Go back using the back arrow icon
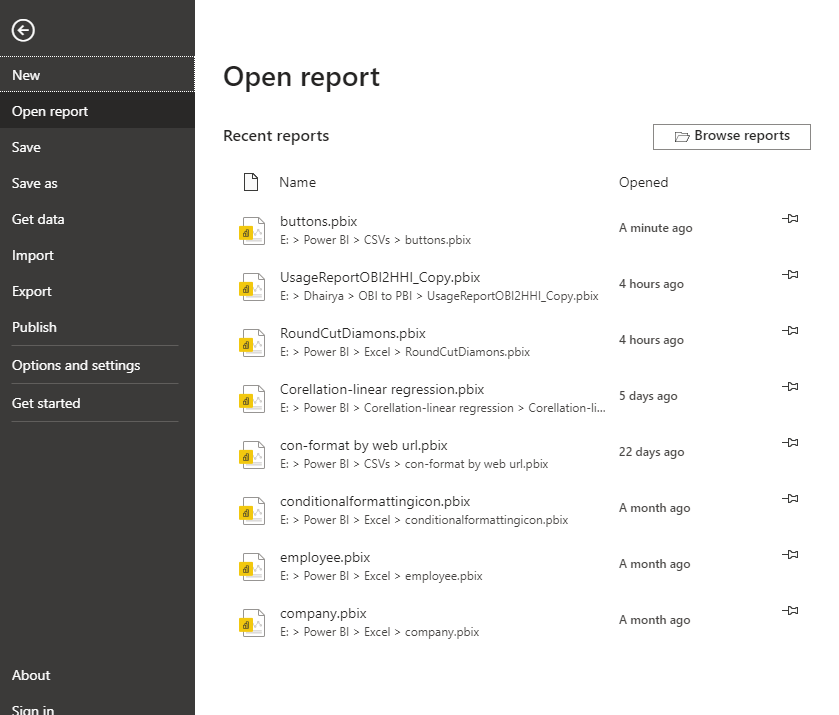 pyautogui.click(x=22, y=31)
